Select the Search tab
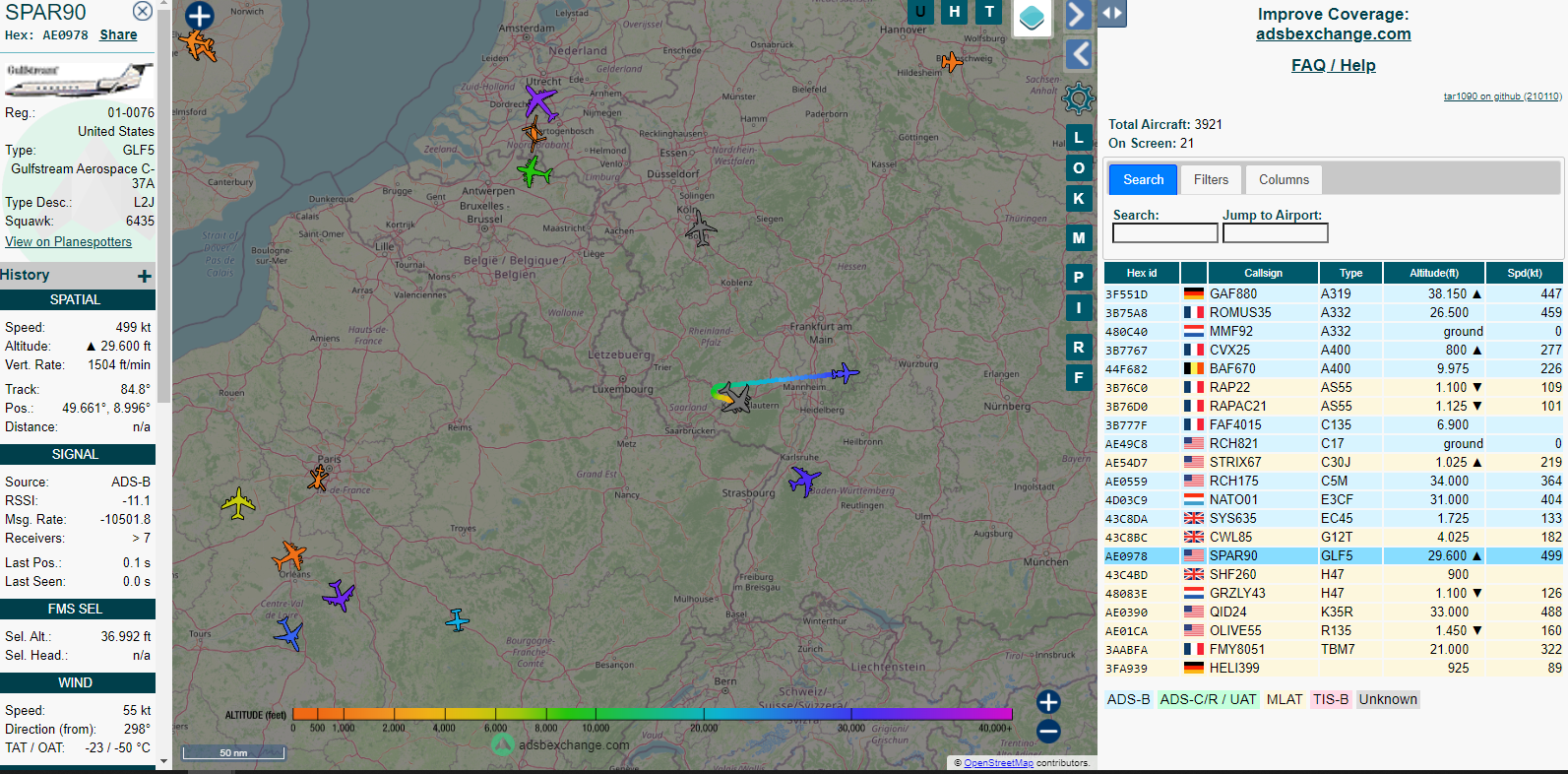 tap(1143, 180)
